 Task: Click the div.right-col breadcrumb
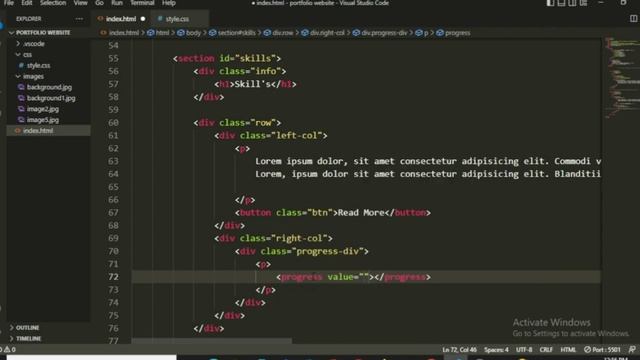tap(327, 33)
